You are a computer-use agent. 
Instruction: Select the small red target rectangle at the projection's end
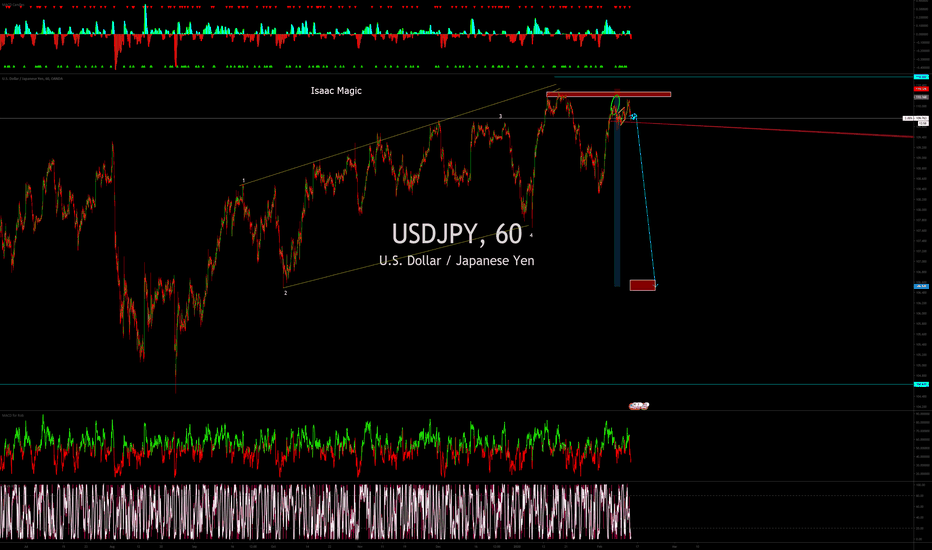643,285
